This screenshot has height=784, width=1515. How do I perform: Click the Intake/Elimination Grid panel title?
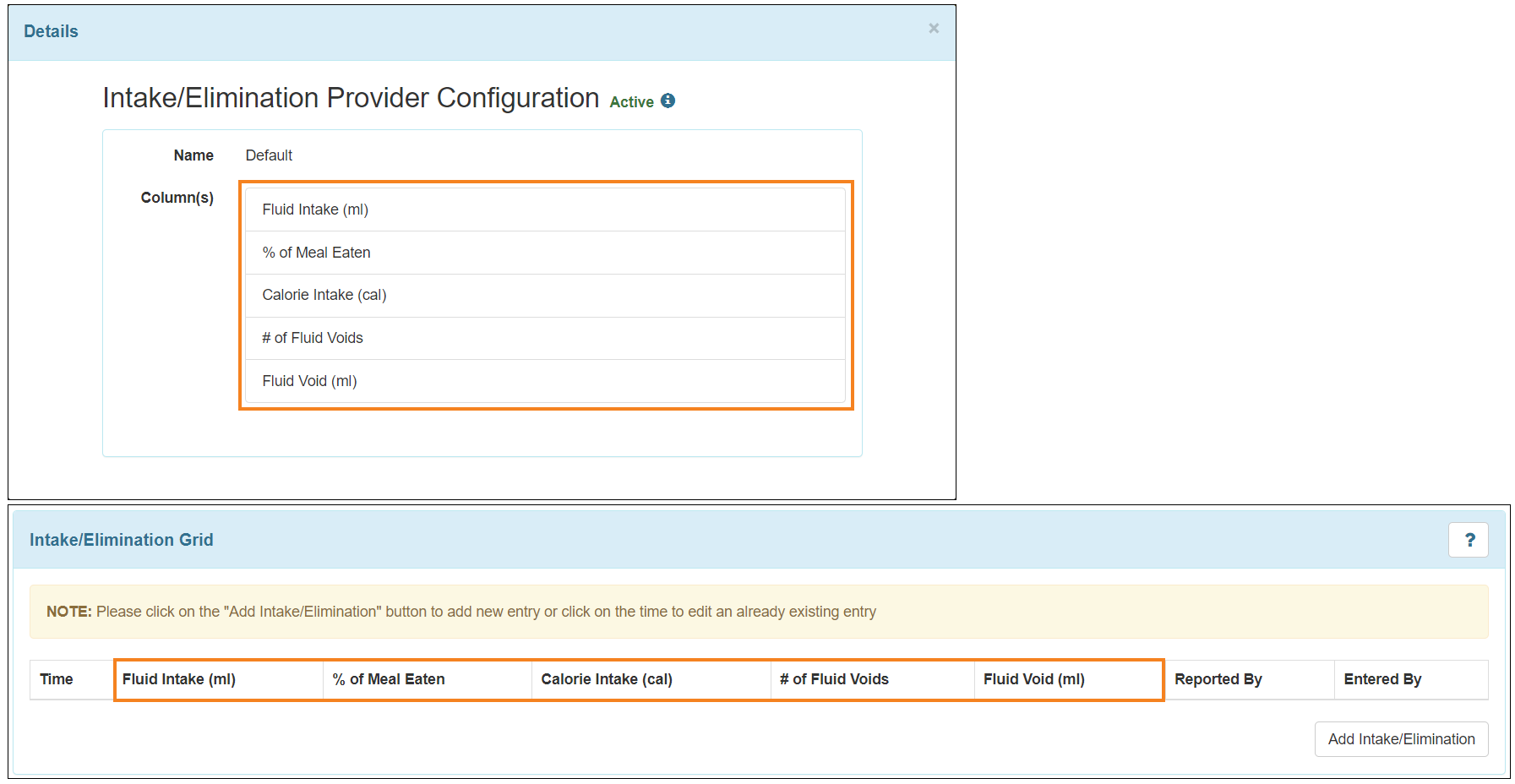[x=122, y=540]
